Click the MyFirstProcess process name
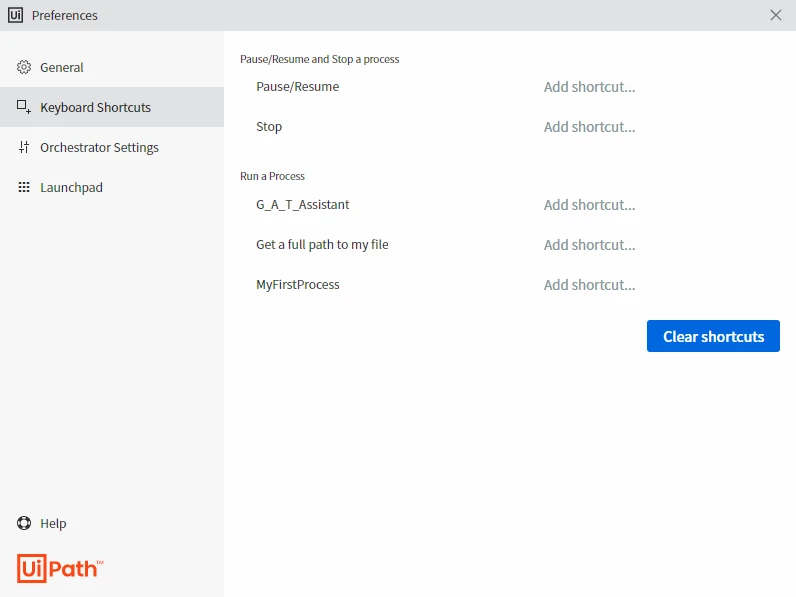The image size is (796, 597). [297, 285]
